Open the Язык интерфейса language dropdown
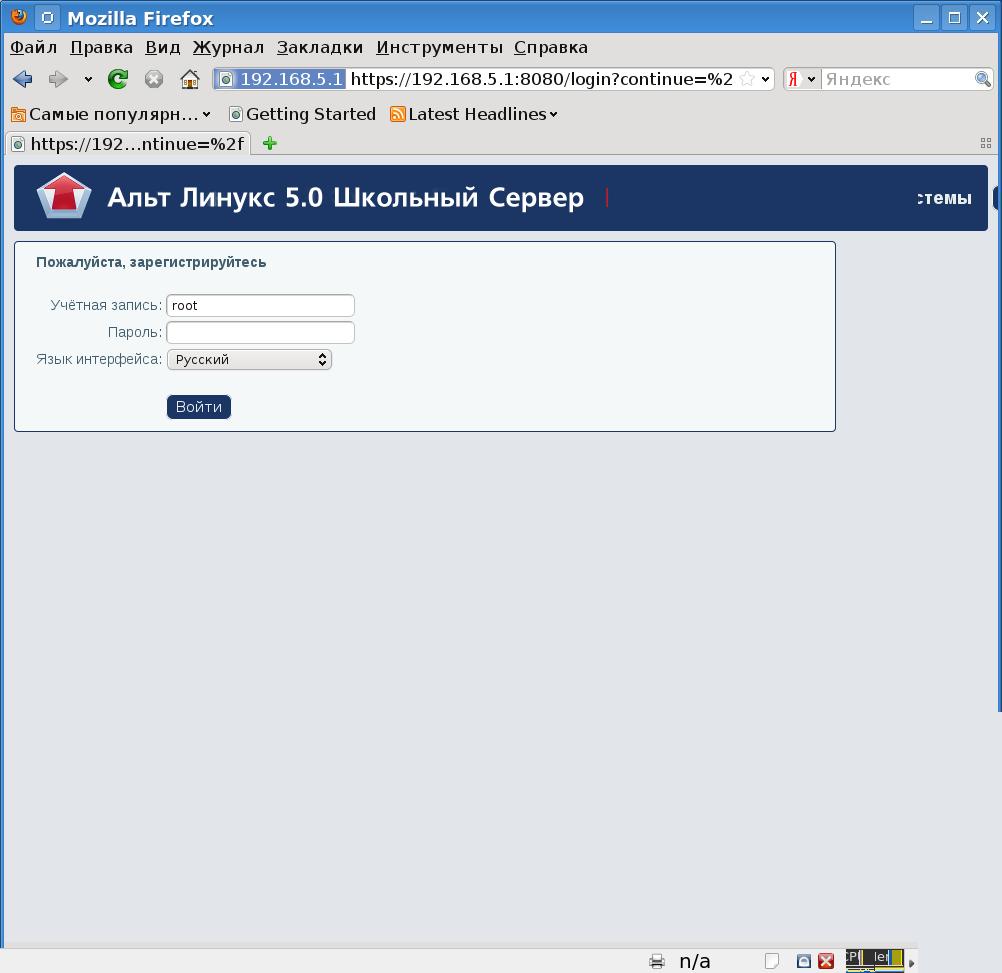Viewport: 1002px width, 973px height. tap(249, 359)
